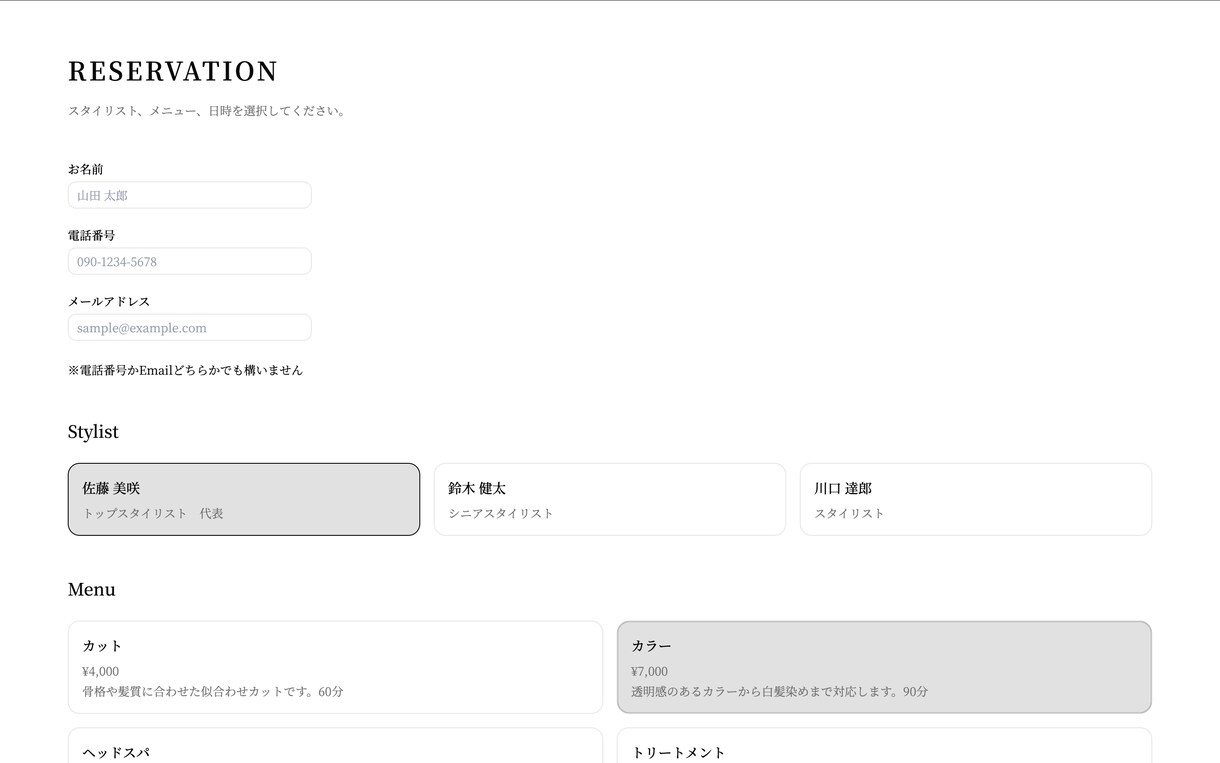Click the note ※電話番号かEmailどちらかでも構いません
1220x763 pixels.
click(x=185, y=370)
